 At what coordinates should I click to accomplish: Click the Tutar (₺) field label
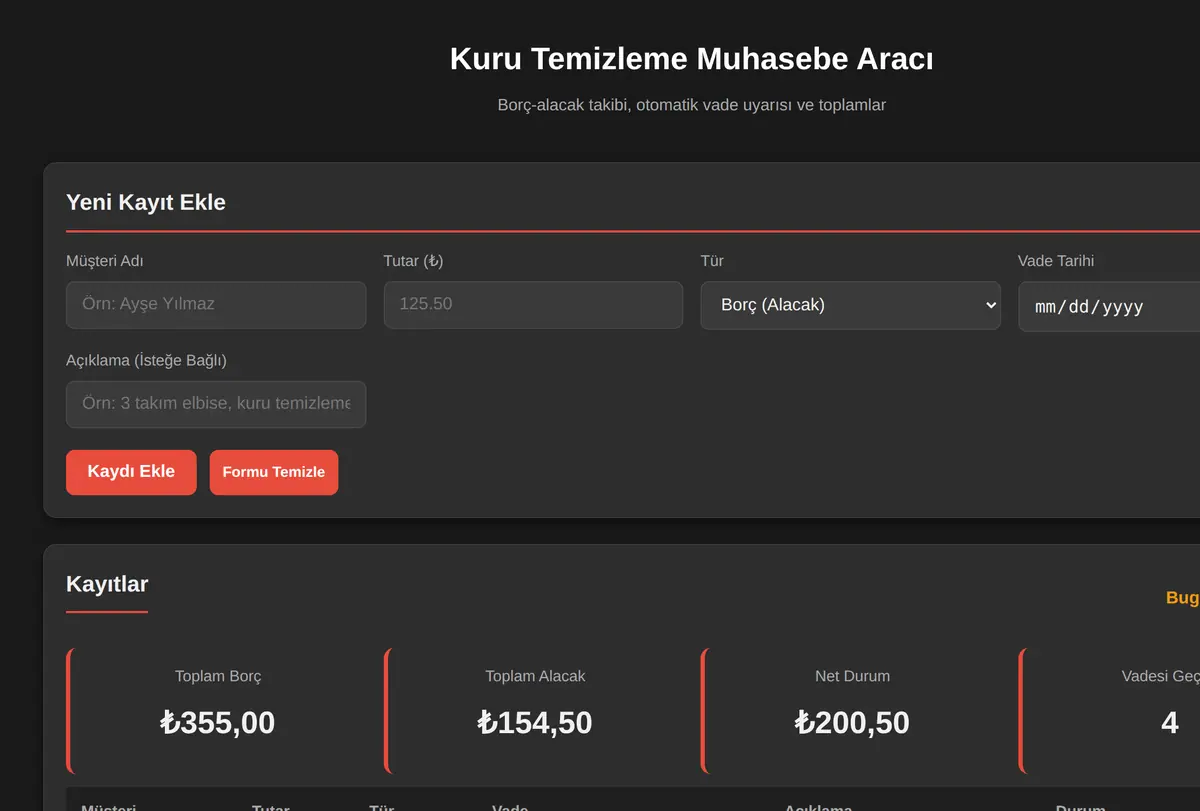413,261
